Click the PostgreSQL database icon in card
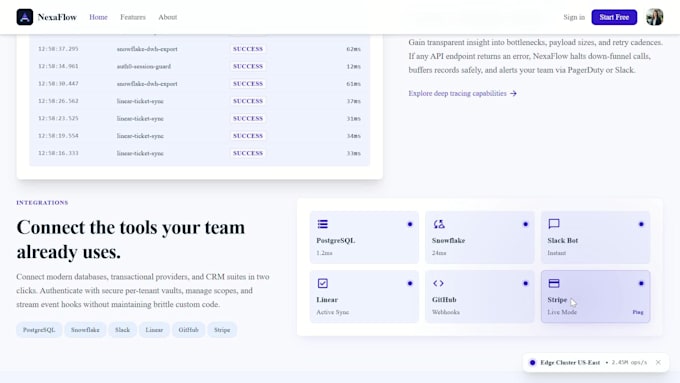 pyautogui.click(x=323, y=224)
